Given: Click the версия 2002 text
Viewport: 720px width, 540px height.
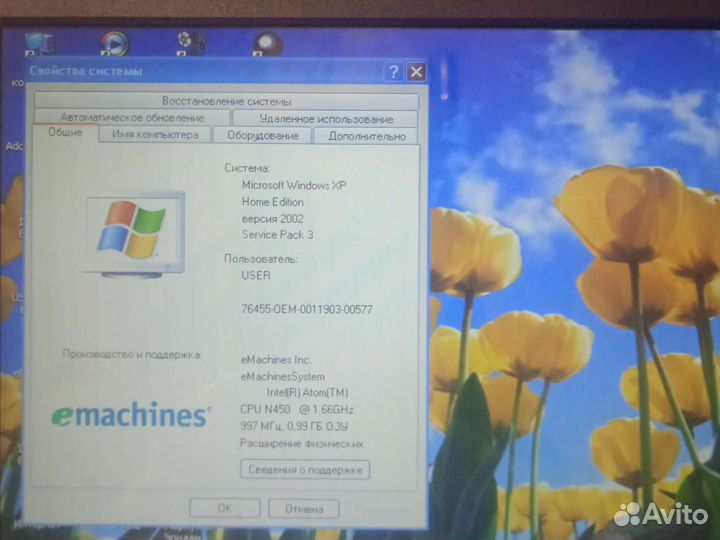Looking at the screenshot, I should click(272, 219).
